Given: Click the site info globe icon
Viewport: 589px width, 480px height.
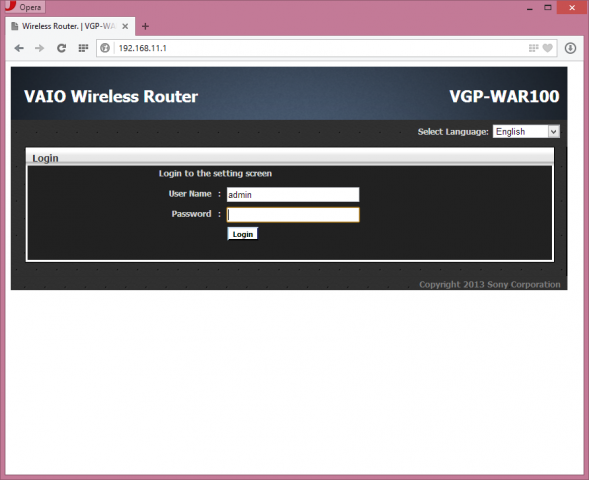Looking at the screenshot, I should click(105, 48).
